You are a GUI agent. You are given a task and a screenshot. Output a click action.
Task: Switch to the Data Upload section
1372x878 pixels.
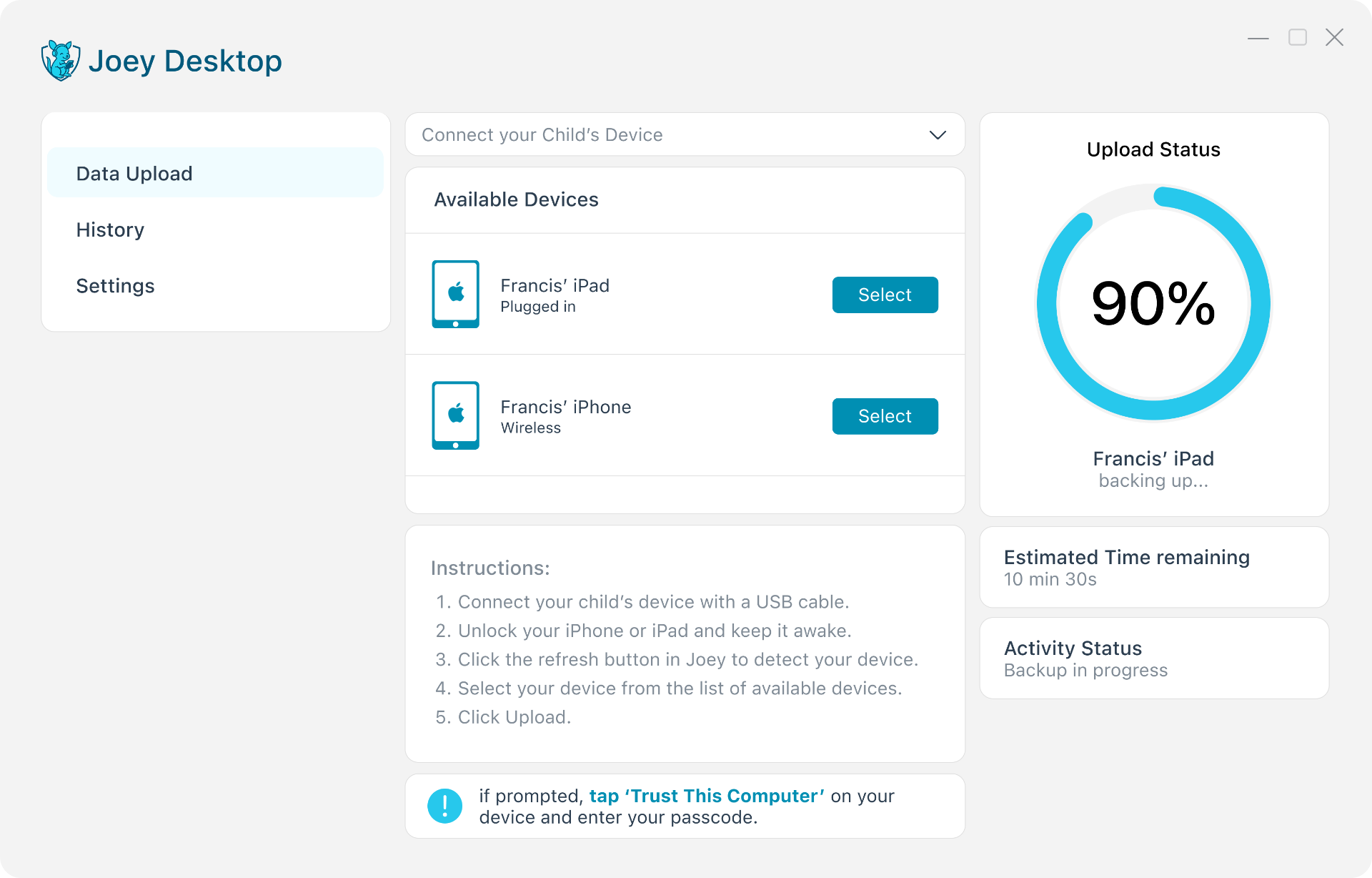[134, 172]
